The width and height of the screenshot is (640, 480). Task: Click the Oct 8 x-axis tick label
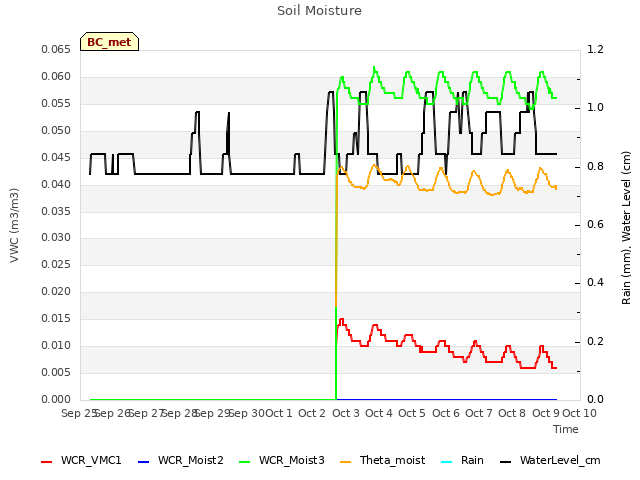point(512,413)
